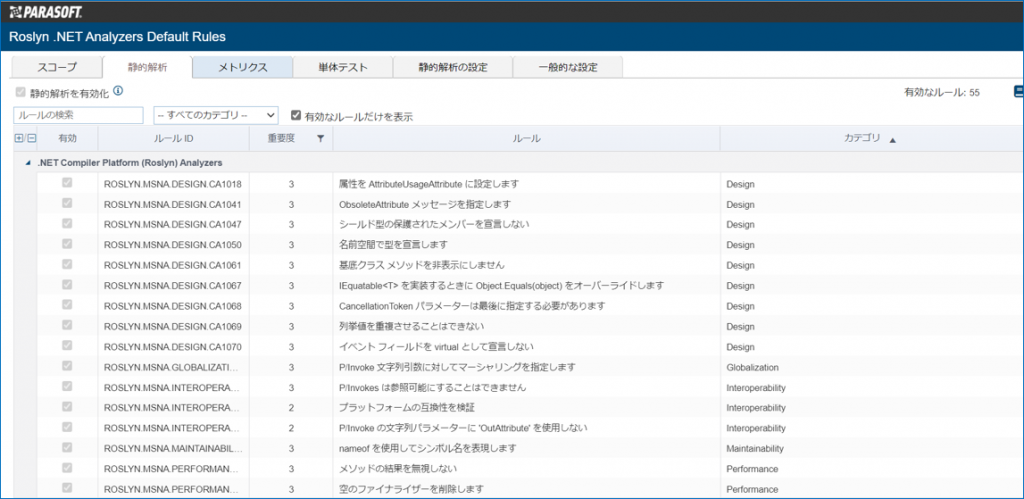Toggle 有効なルールだけを表示 checkbox
Image resolution: width=1024 pixels, height=499 pixels.
(296, 116)
